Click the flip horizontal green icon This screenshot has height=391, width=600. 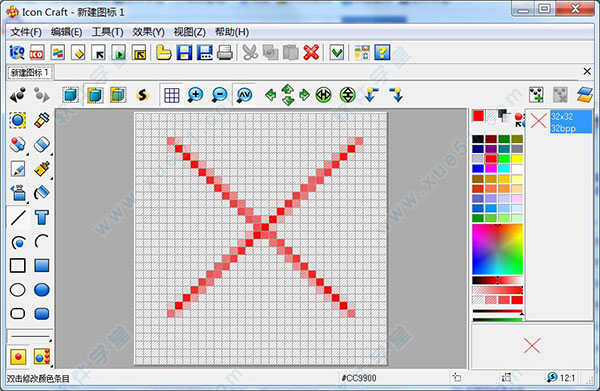[x=323, y=94]
